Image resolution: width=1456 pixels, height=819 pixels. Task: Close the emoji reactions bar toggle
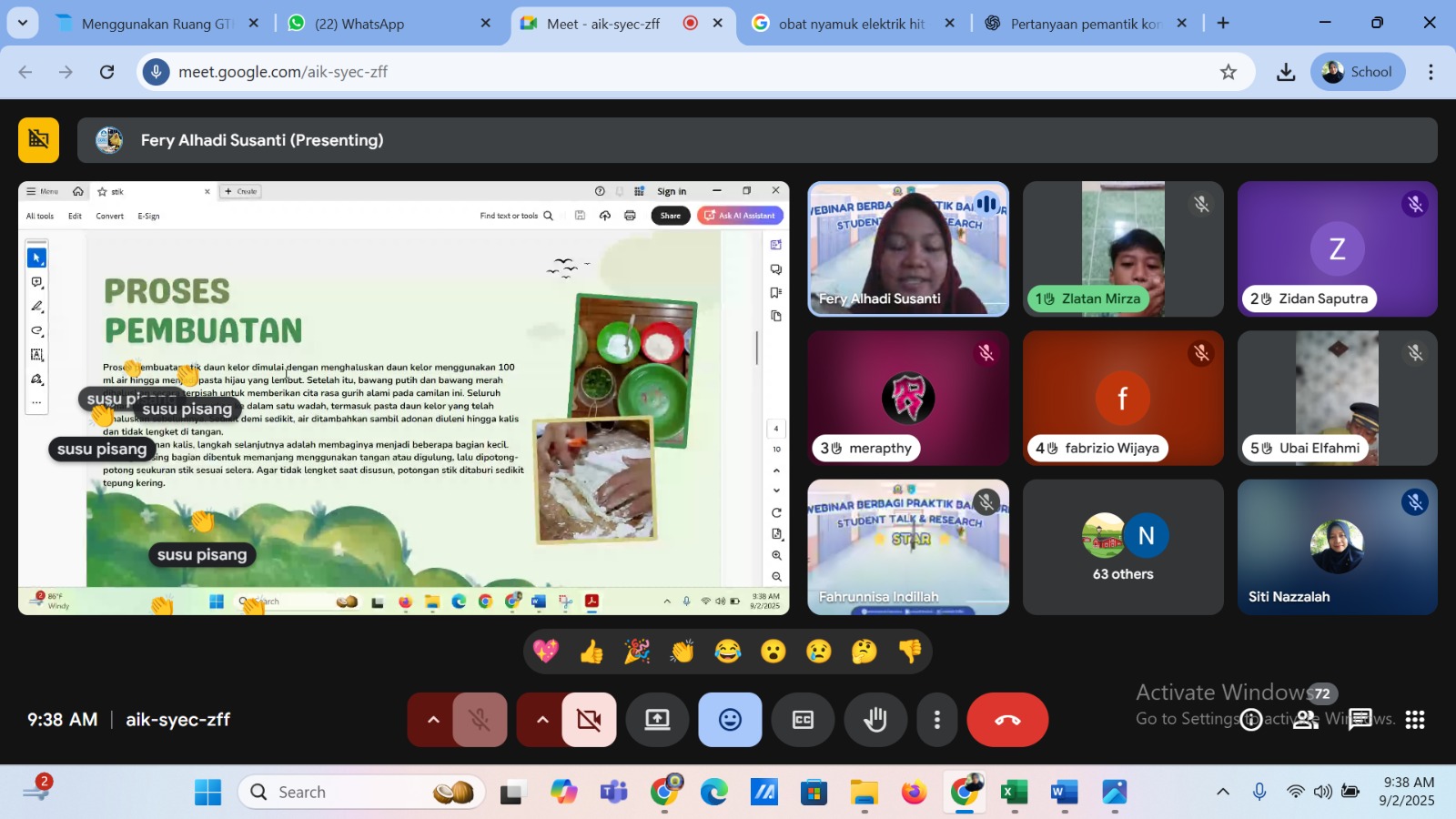[730, 720]
